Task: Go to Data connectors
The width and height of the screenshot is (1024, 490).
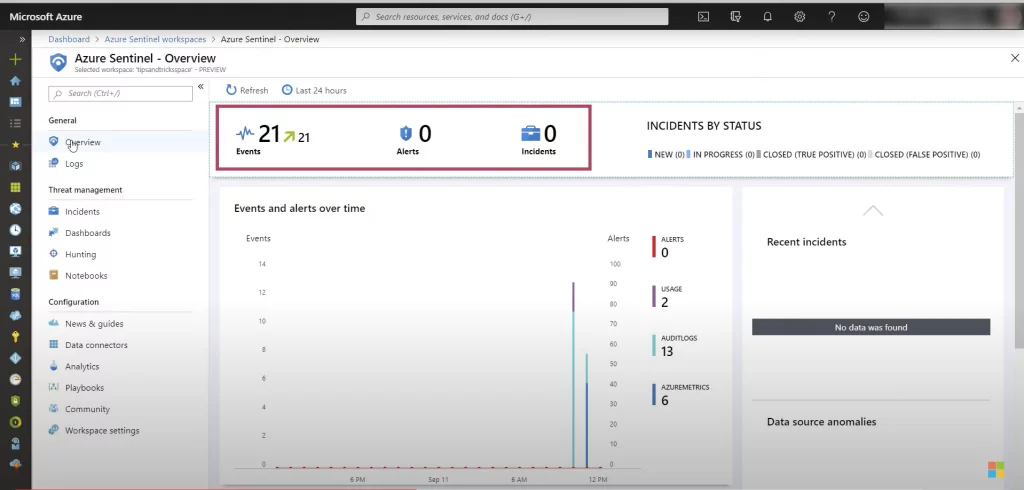Action: pyautogui.click(x=96, y=345)
